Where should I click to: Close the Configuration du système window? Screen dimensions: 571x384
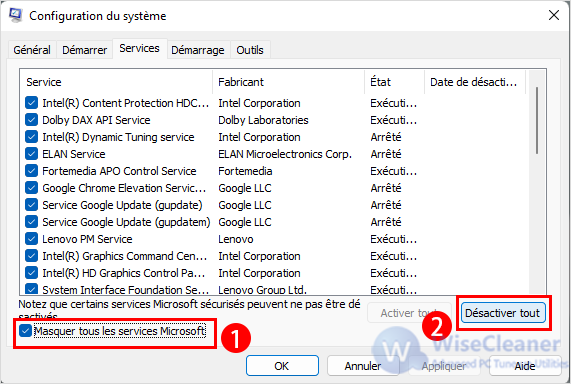tap(554, 15)
